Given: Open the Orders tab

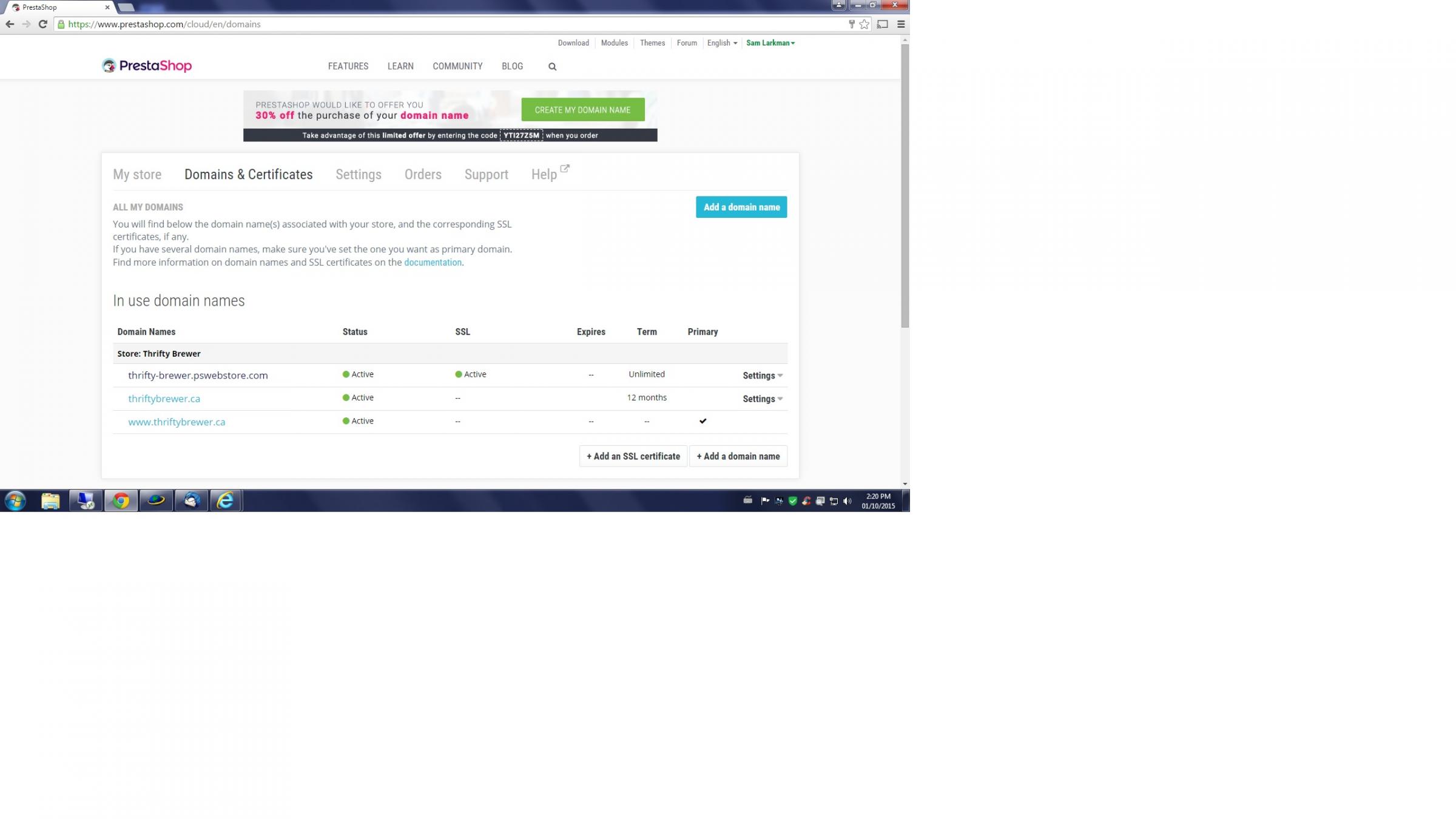Looking at the screenshot, I should coord(423,175).
